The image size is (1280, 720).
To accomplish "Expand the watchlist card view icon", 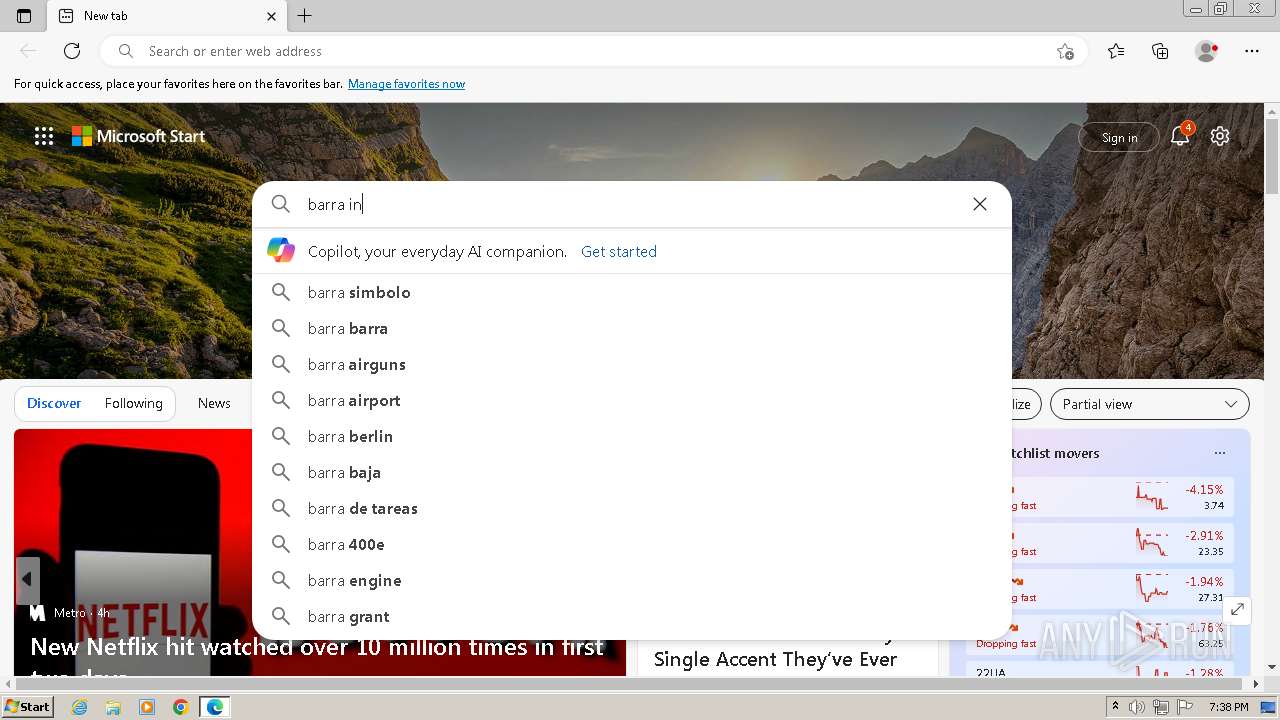I will 1237,609.
